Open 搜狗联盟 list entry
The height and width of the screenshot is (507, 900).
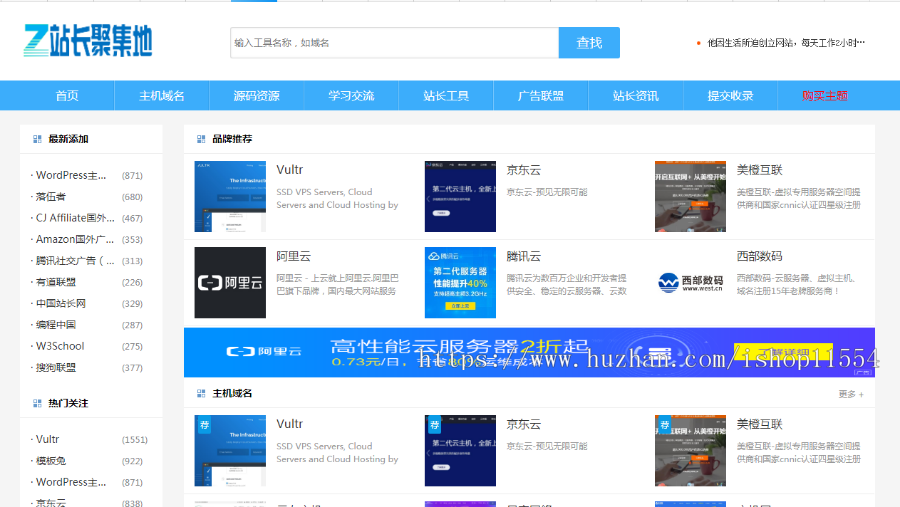click(x=56, y=367)
